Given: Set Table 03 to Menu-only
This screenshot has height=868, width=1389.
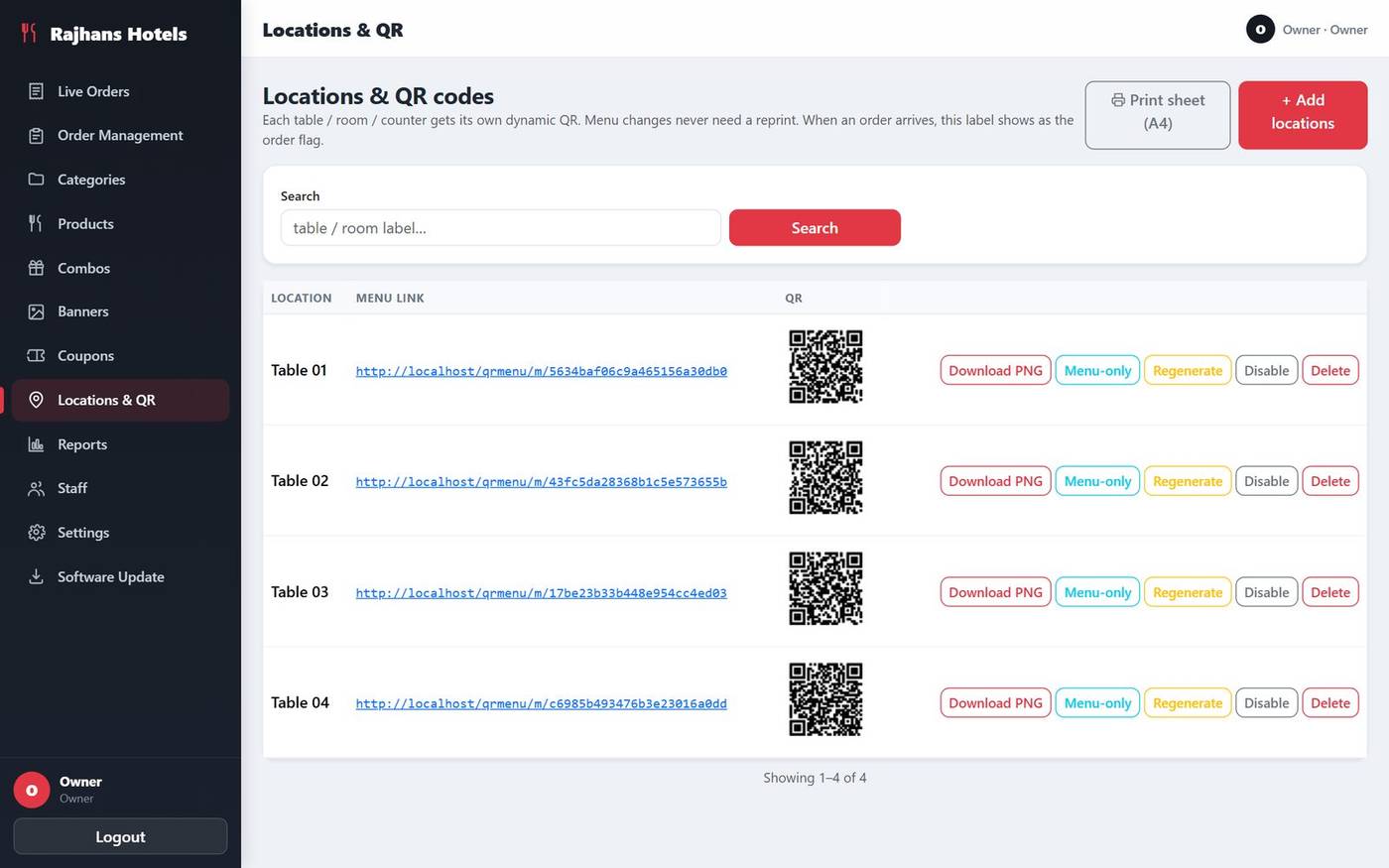Looking at the screenshot, I should click(1097, 592).
